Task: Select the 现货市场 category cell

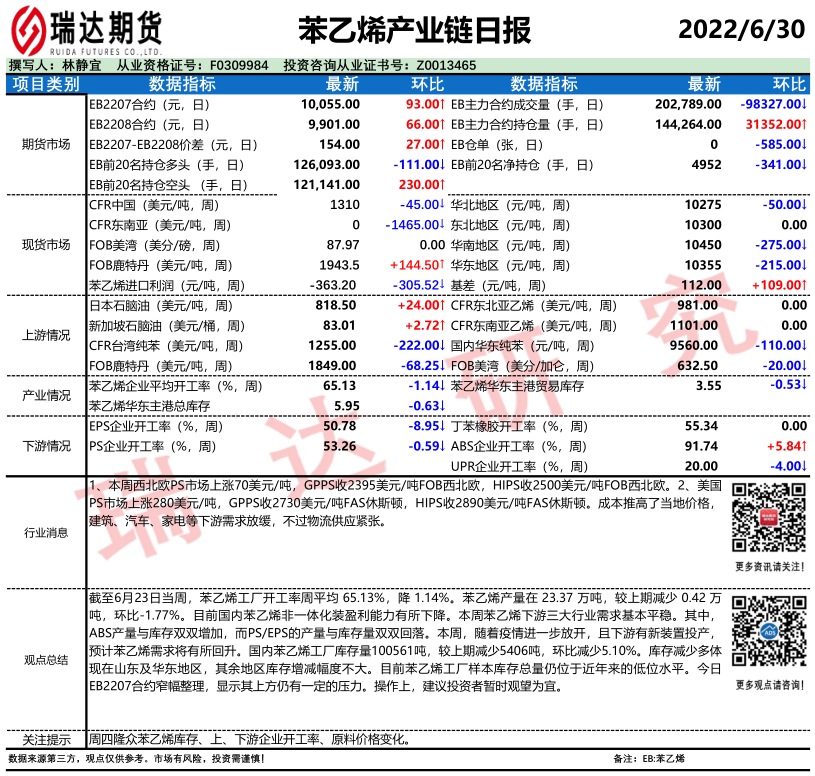Action: pos(45,245)
